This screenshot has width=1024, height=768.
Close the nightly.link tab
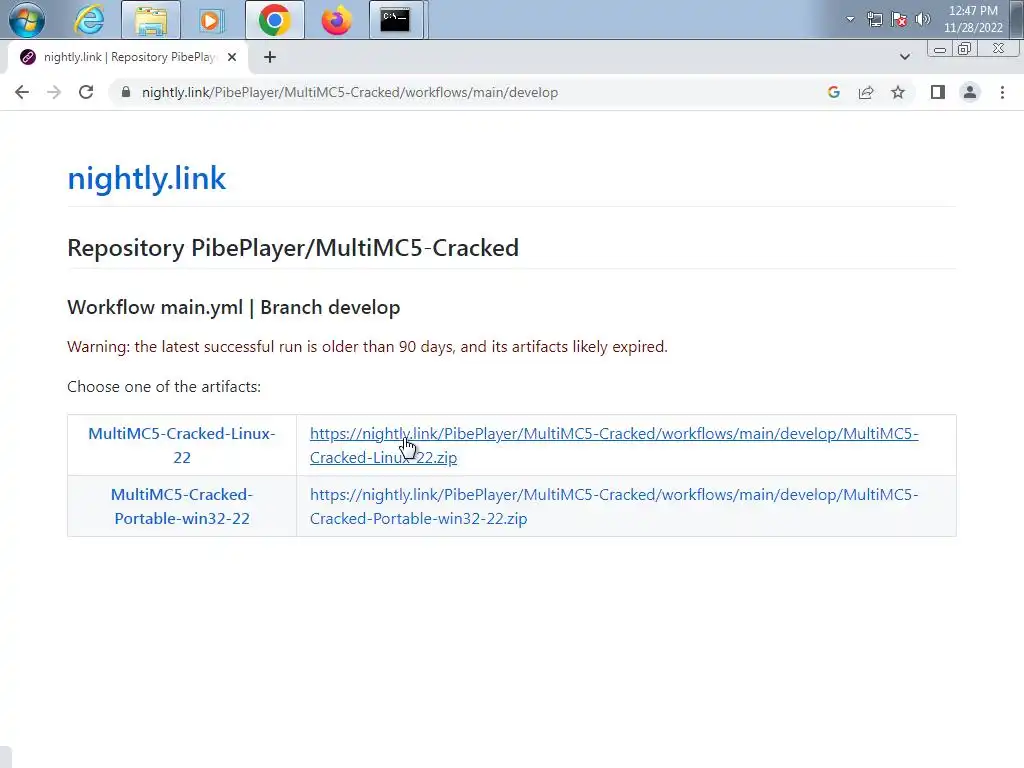pos(232,57)
